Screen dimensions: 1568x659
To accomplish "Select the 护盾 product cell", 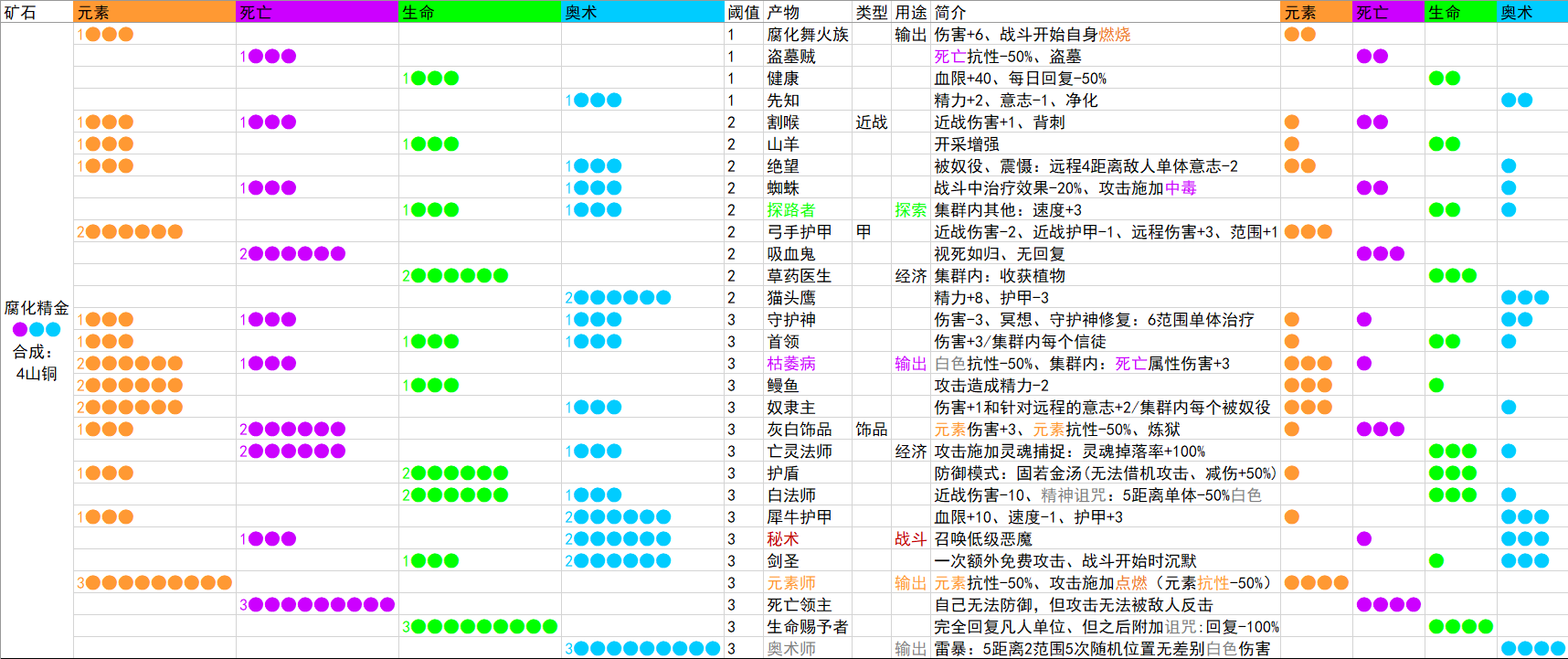I will click(808, 473).
